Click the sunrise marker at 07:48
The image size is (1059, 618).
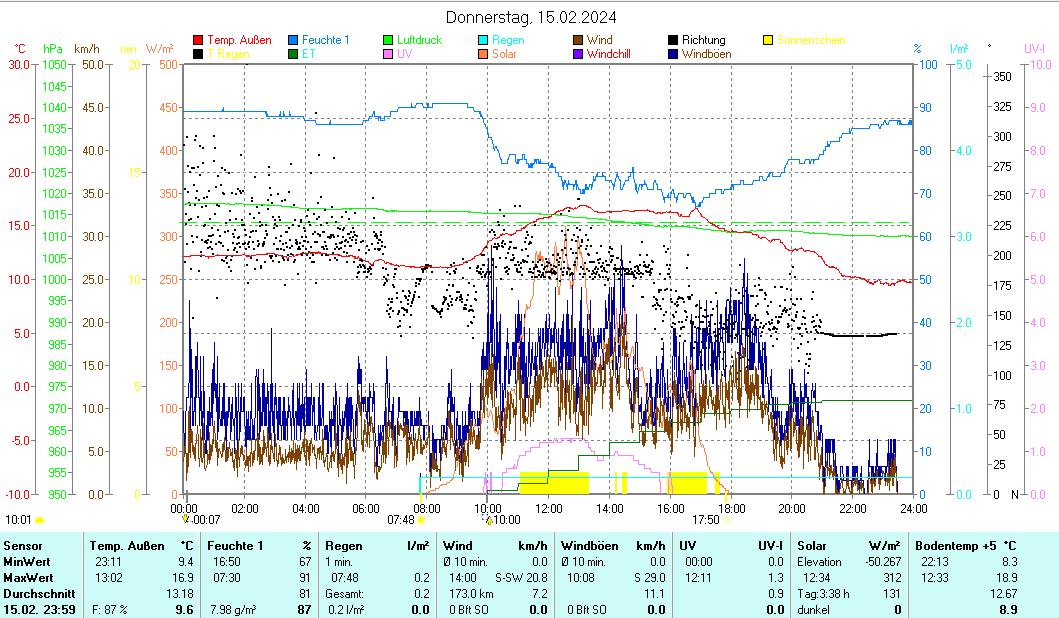click(421, 520)
